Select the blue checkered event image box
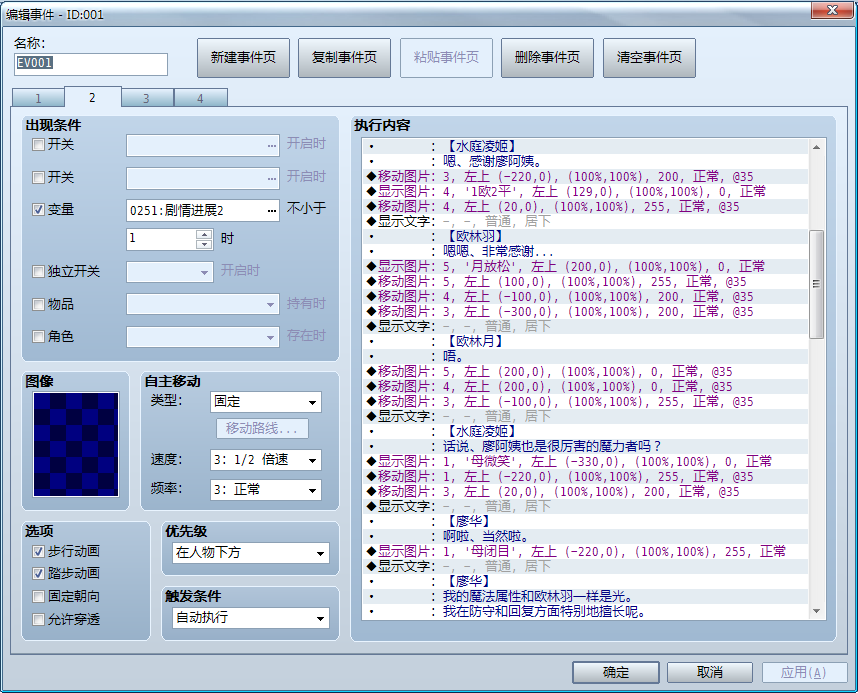858x693 pixels. tap(76, 444)
